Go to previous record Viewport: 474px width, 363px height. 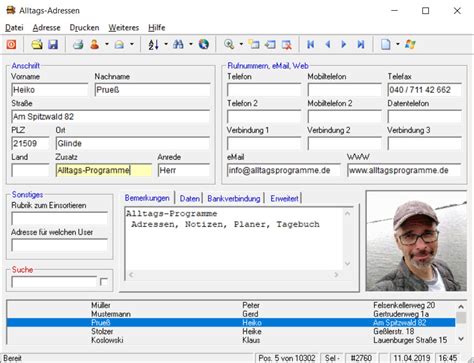point(328,44)
